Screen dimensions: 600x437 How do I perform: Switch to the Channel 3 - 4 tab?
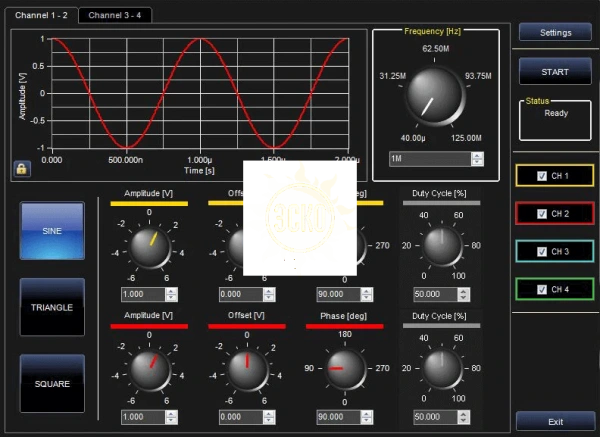(x=112, y=16)
